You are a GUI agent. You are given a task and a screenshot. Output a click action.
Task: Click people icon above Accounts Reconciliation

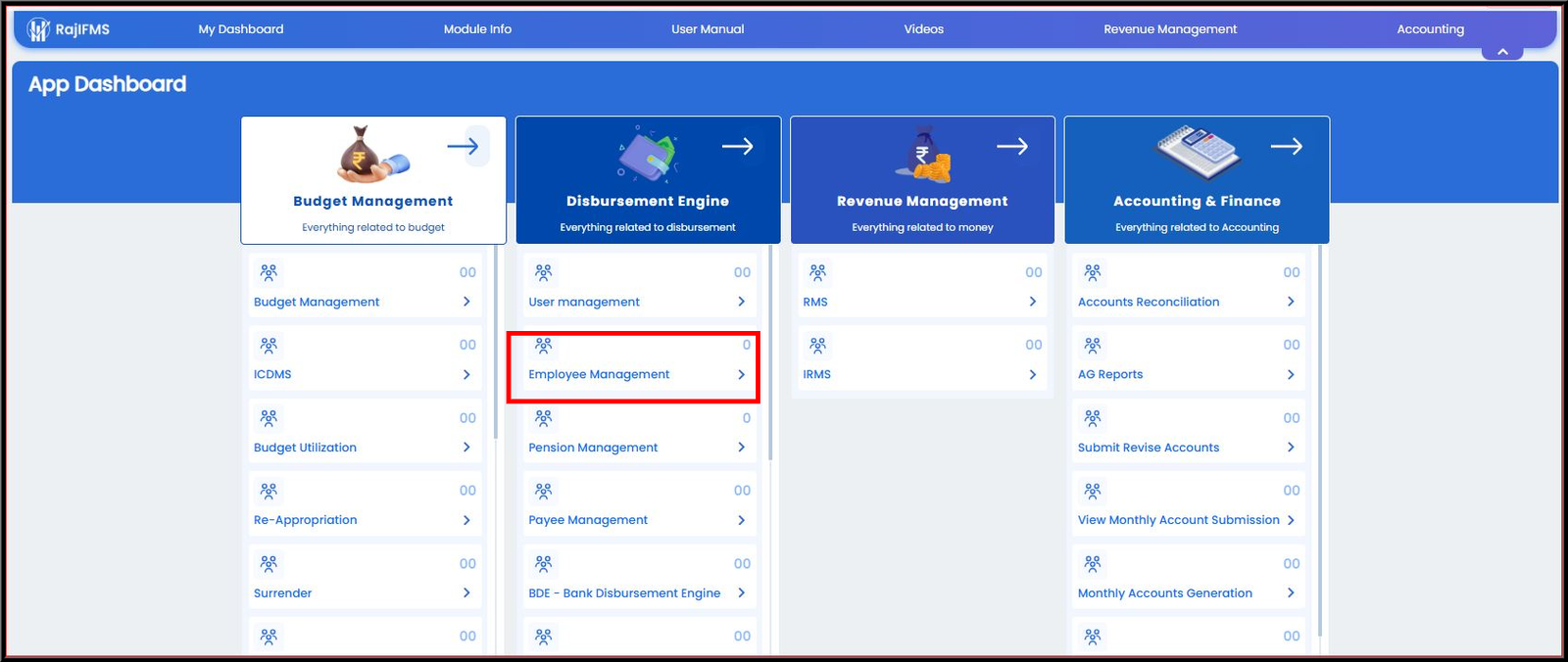point(1093,272)
